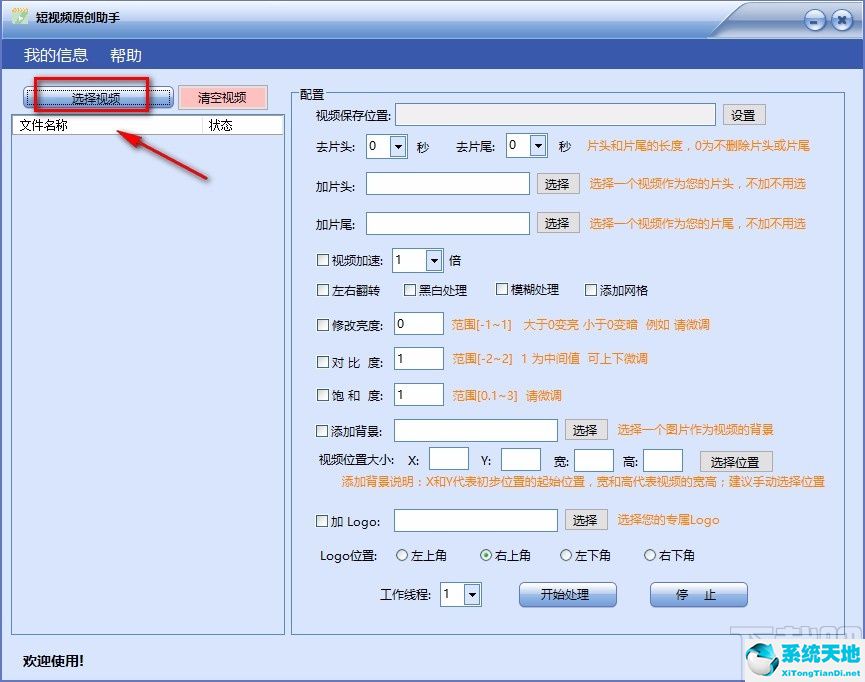Viewport: 865px width, 682px height.
Task: Click the app icon in the title bar
Action: click(x=20, y=16)
